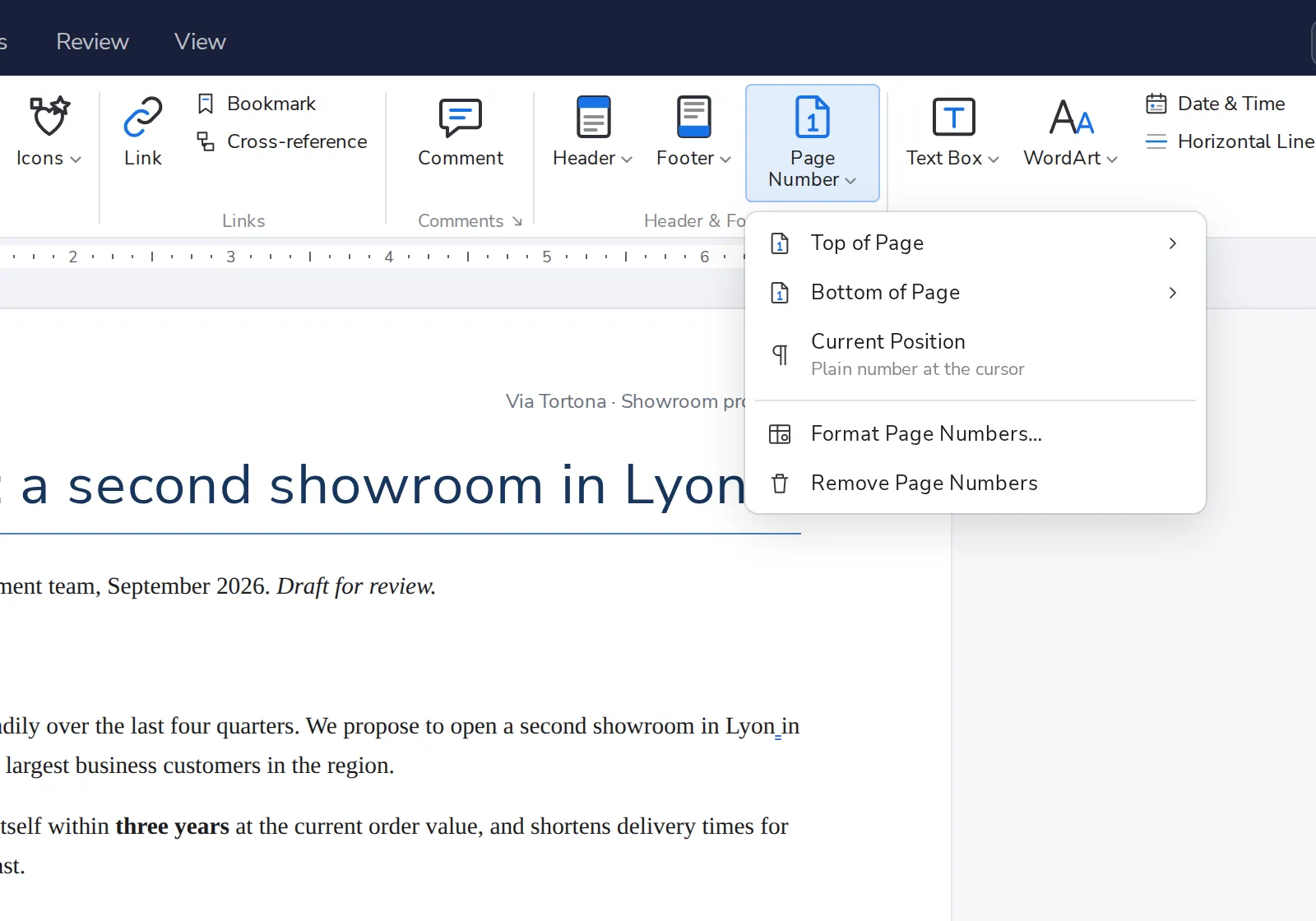The height and width of the screenshot is (921, 1316).
Task: Expand the Text Box dropdown arrow
Action: pyautogui.click(x=994, y=160)
